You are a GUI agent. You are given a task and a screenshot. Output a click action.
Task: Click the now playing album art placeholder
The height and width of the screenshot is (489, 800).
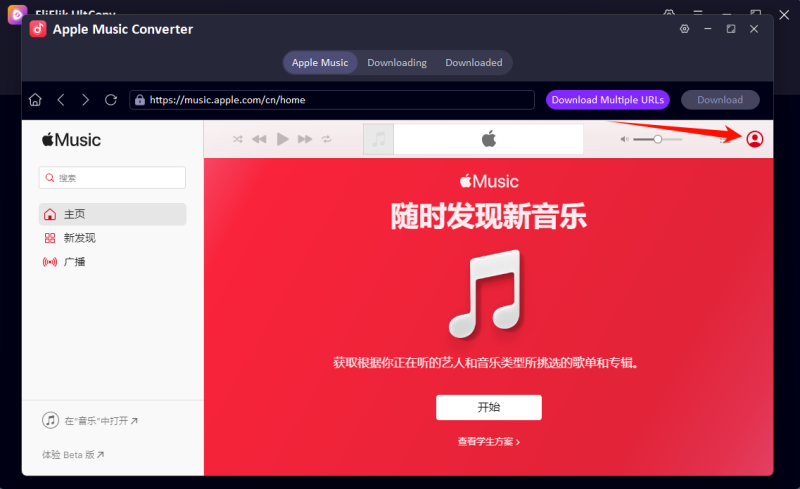point(378,139)
